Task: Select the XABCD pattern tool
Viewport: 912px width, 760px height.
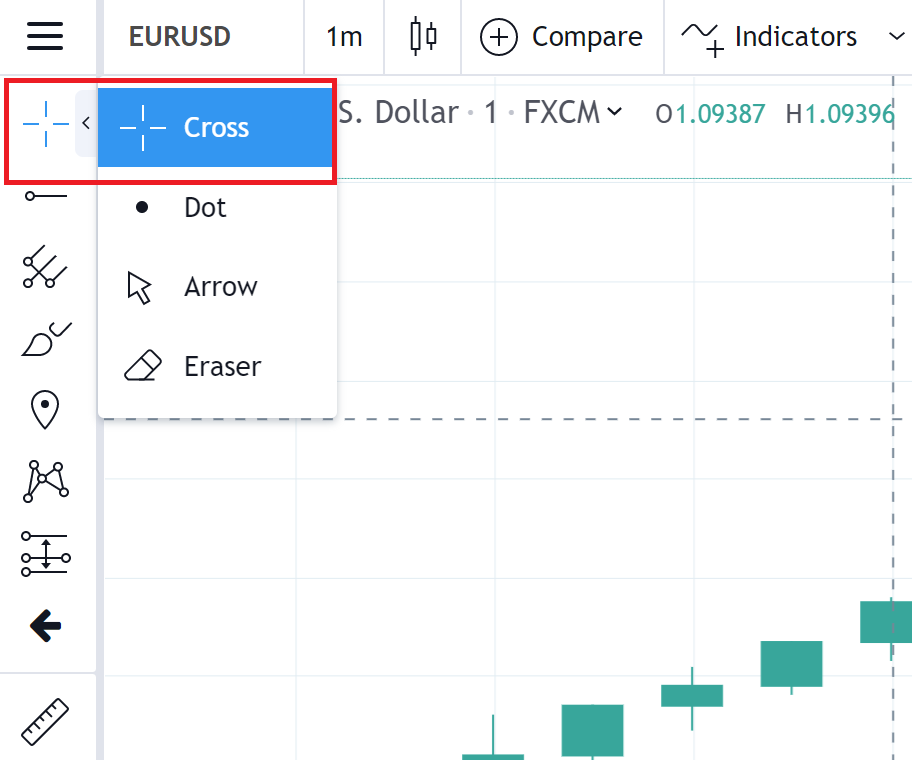Action: click(45, 481)
